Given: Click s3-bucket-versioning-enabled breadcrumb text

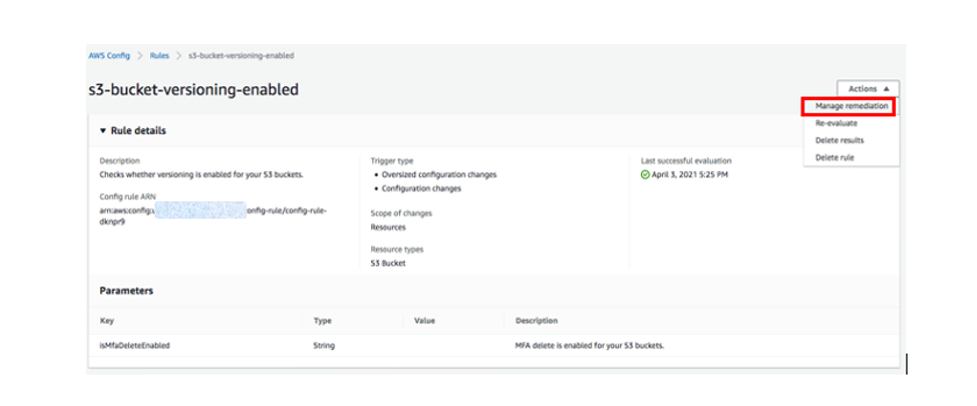Looking at the screenshot, I should click(241, 55).
